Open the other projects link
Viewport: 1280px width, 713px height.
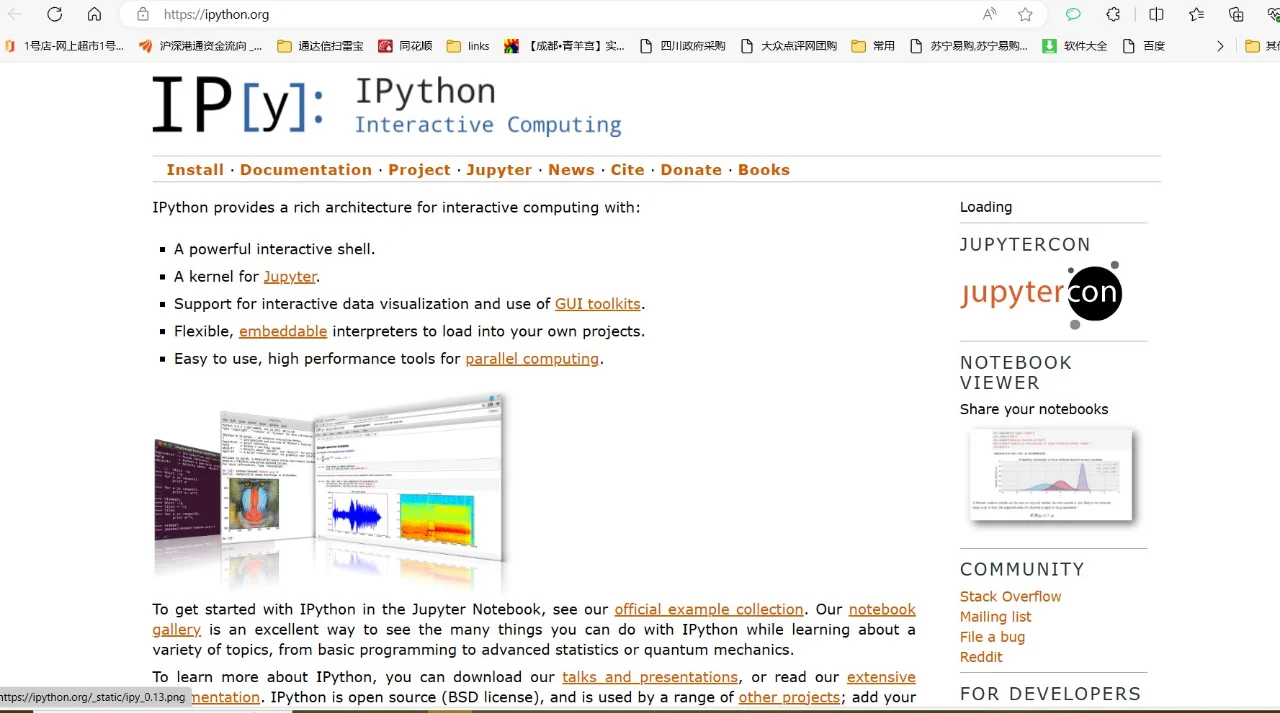[789, 697]
